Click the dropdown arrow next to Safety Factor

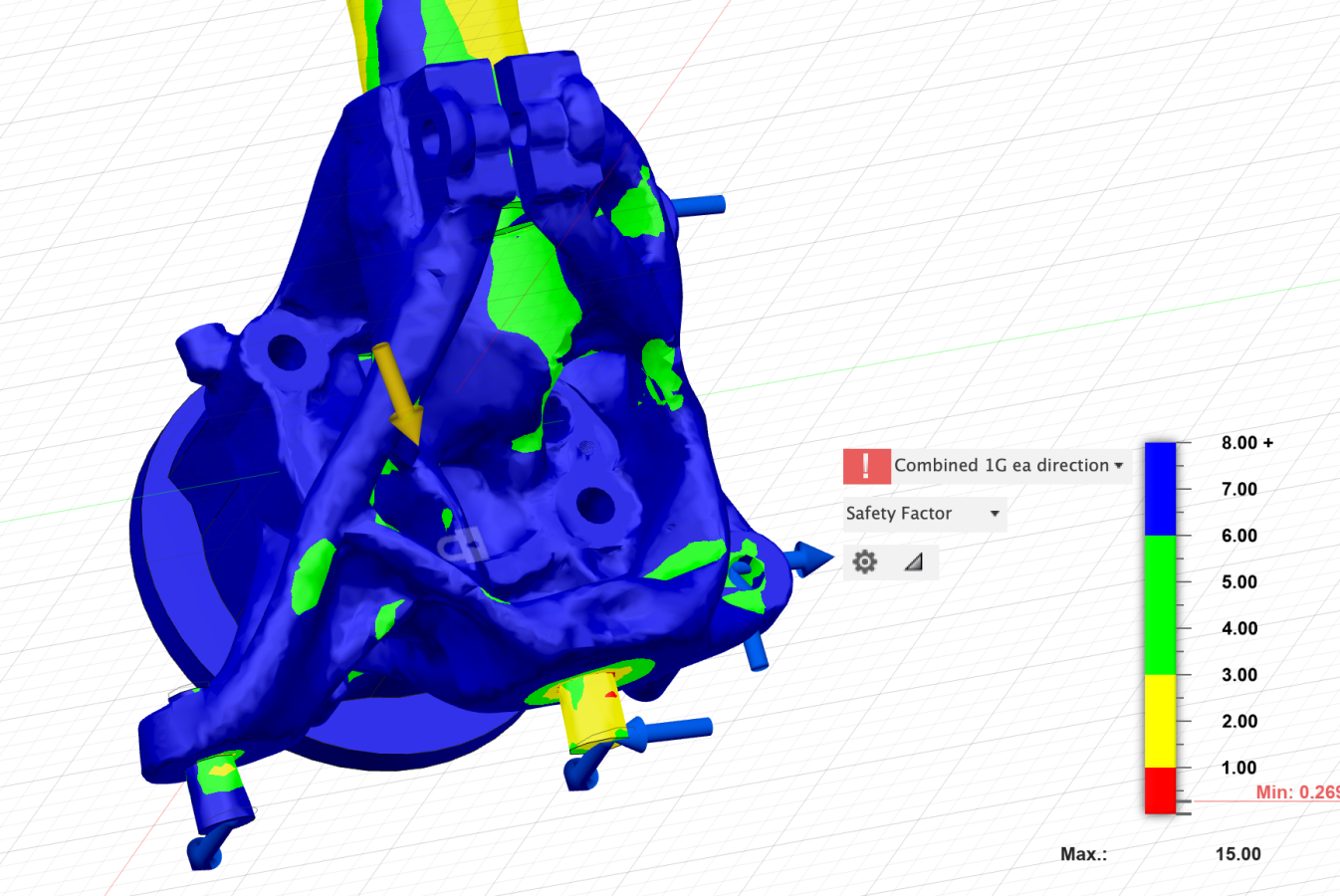[994, 514]
